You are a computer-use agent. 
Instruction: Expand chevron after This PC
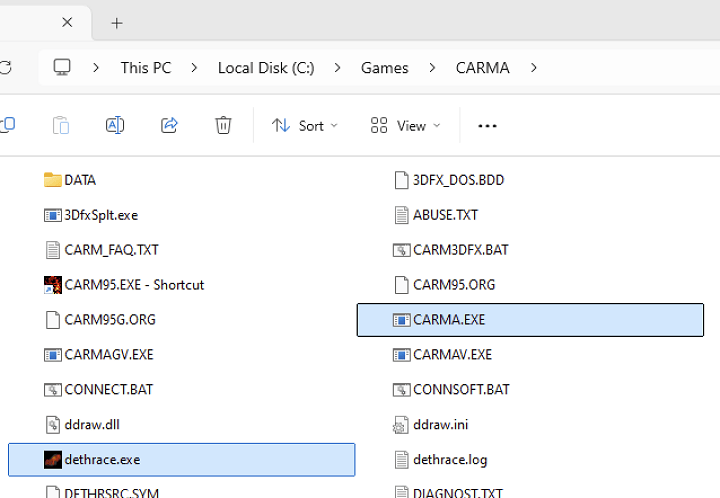(194, 68)
